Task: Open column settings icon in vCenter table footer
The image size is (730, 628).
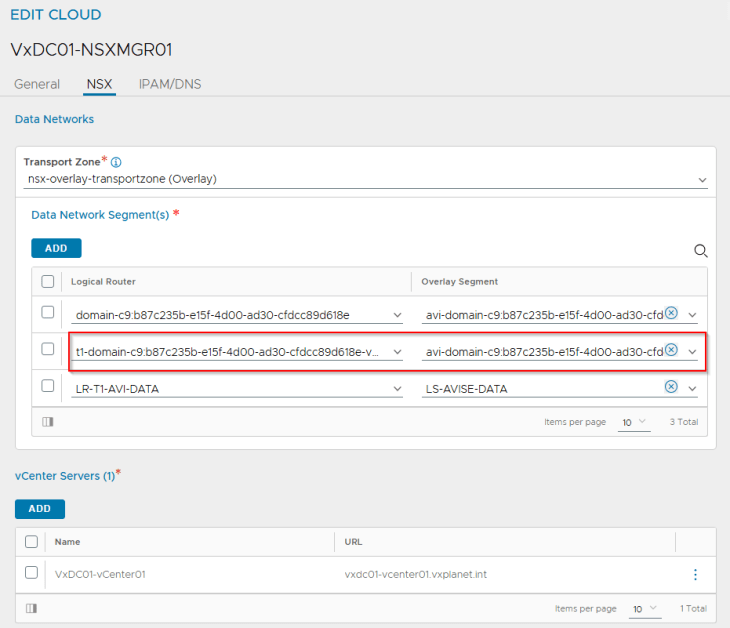Action: 31,608
